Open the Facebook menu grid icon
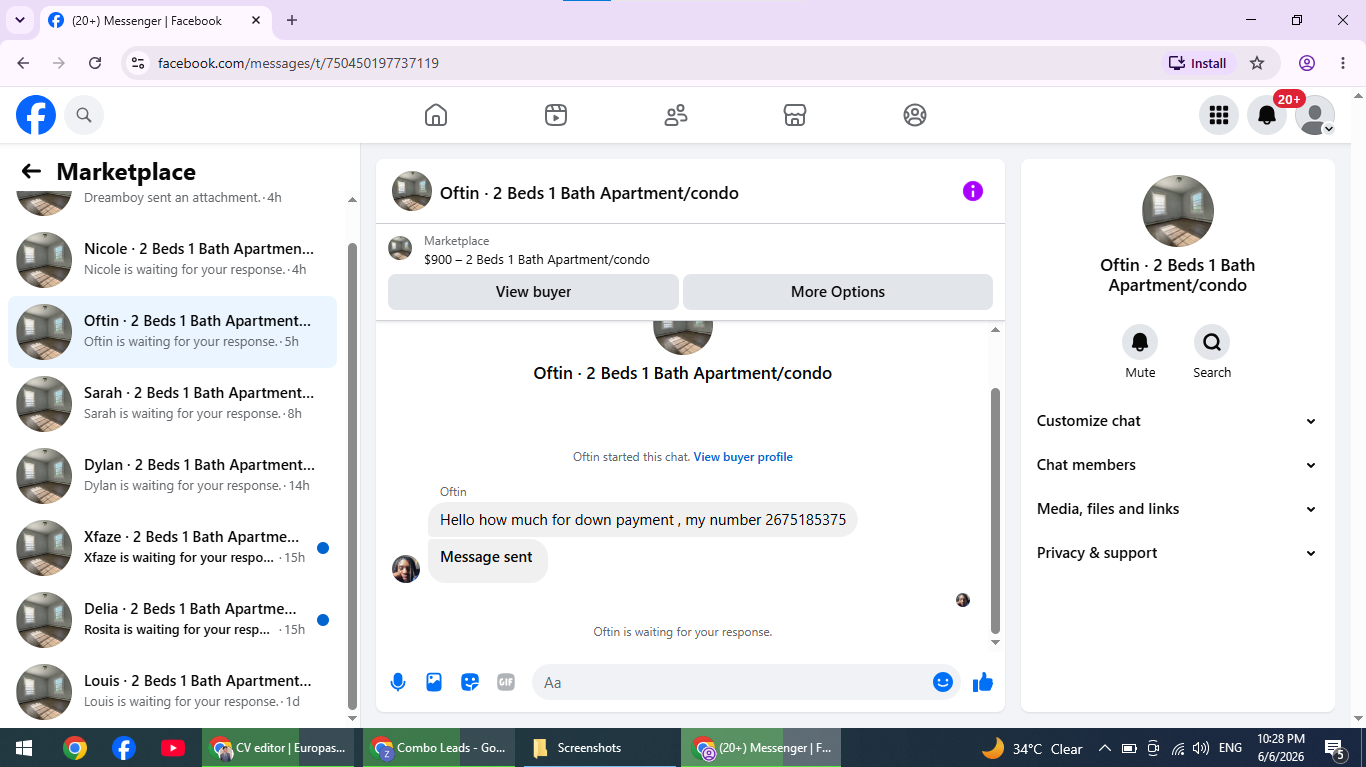 click(1218, 115)
